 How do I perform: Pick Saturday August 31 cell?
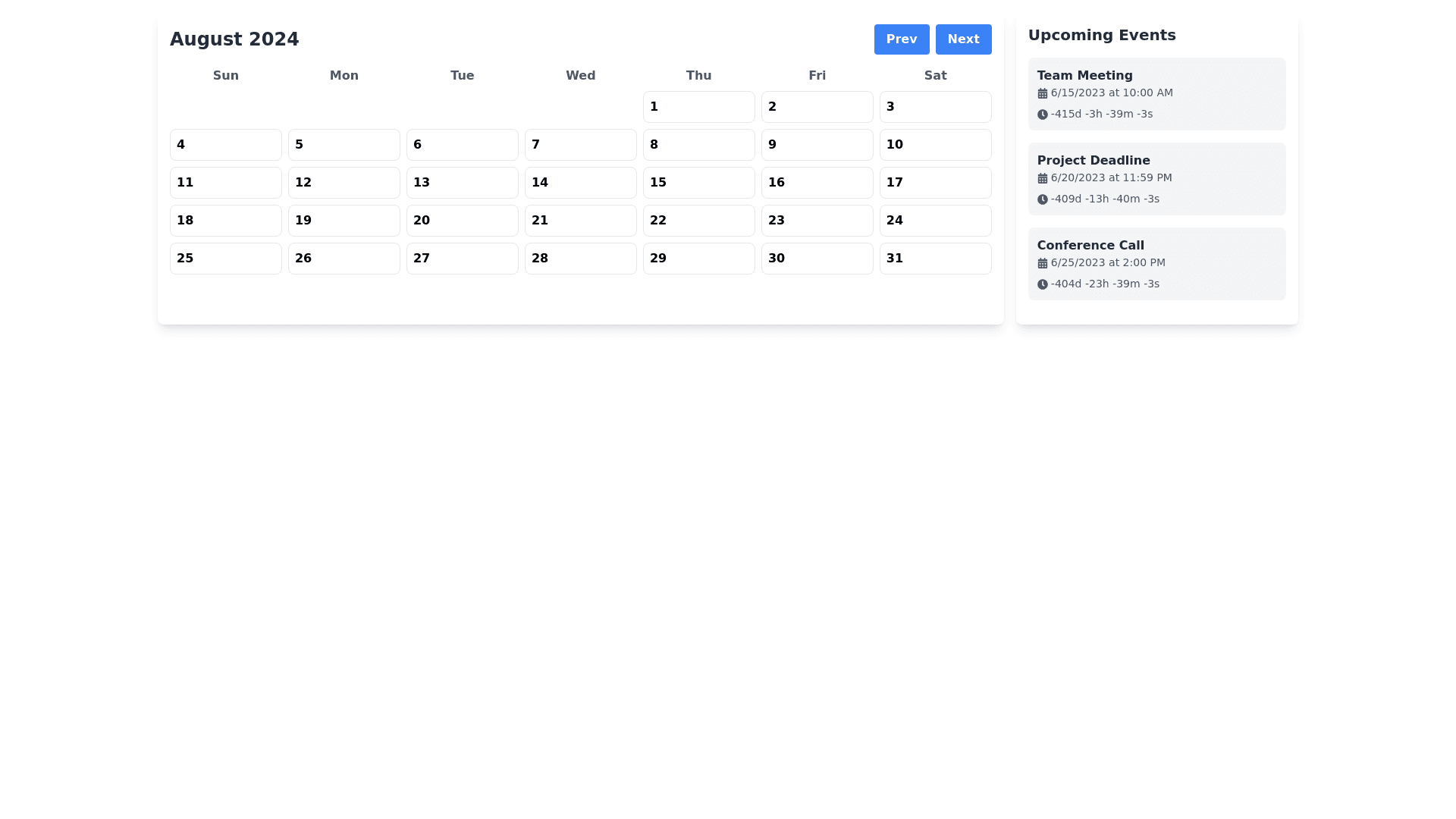point(934,259)
